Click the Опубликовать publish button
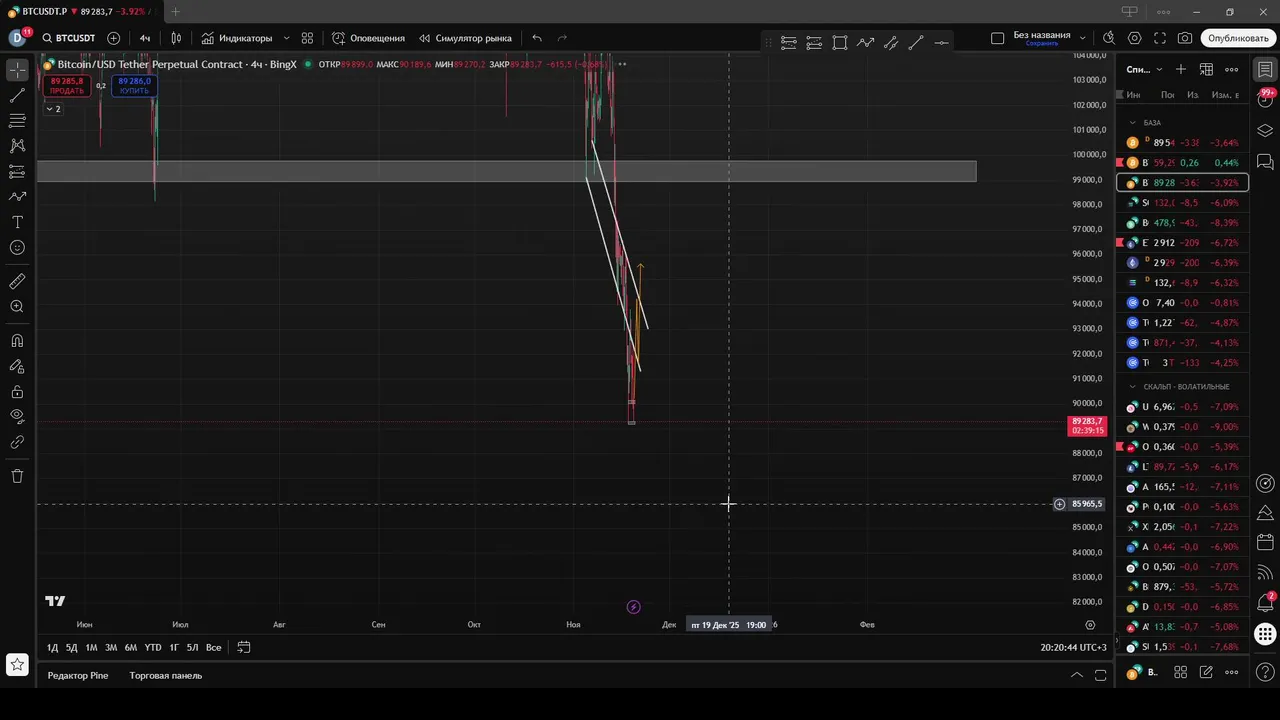1280x720 pixels. [x=1238, y=38]
